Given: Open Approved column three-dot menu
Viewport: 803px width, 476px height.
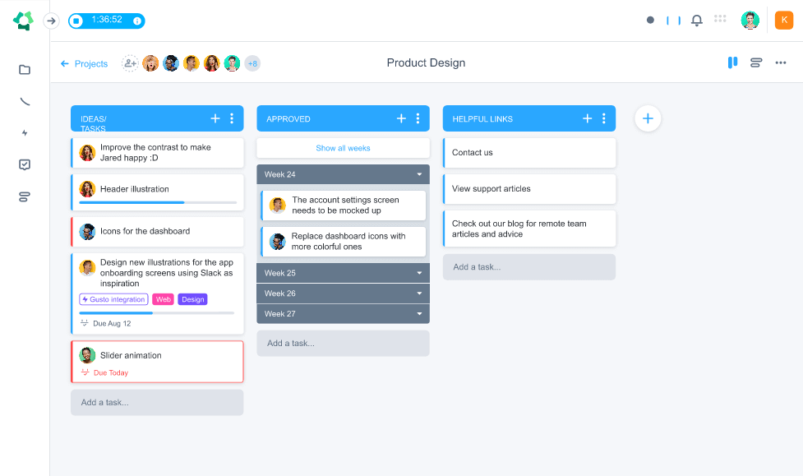Looking at the screenshot, I should (418, 118).
